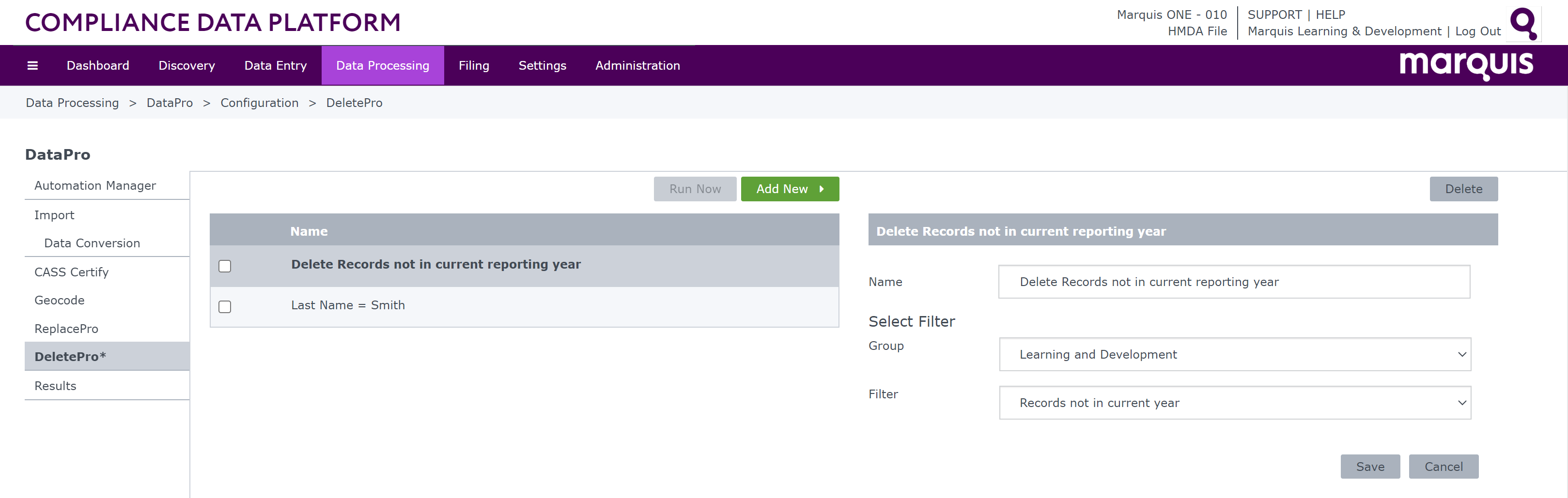Click Log Out
The height and width of the screenshot is (498, 1568).
tap(1477, 31)
